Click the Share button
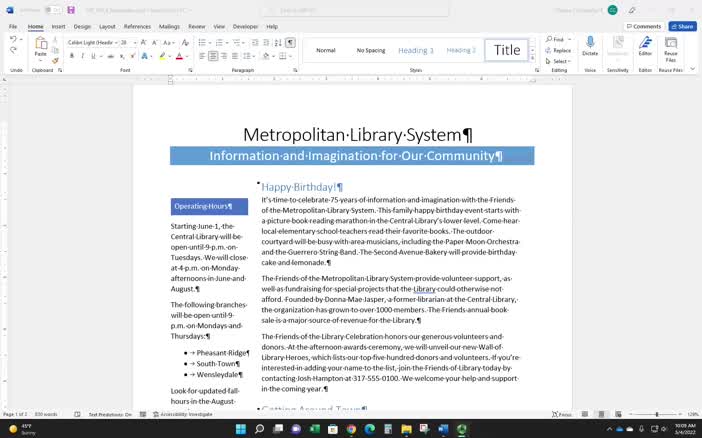This screenshot has height=438, width=702. pyautogui.click(x=683, y=26)
